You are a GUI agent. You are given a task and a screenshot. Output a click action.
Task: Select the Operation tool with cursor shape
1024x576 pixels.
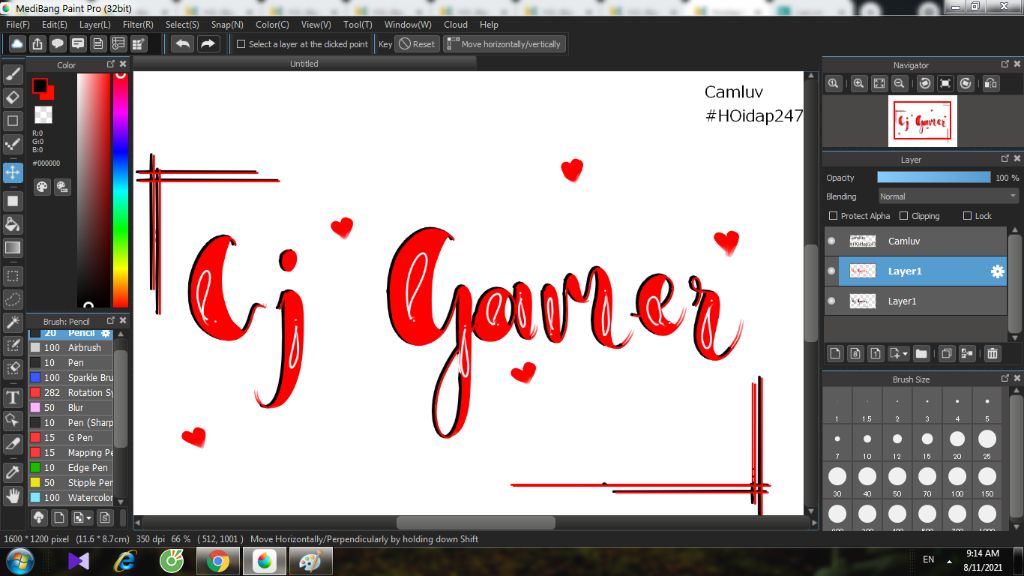click(x=12, y=420)
